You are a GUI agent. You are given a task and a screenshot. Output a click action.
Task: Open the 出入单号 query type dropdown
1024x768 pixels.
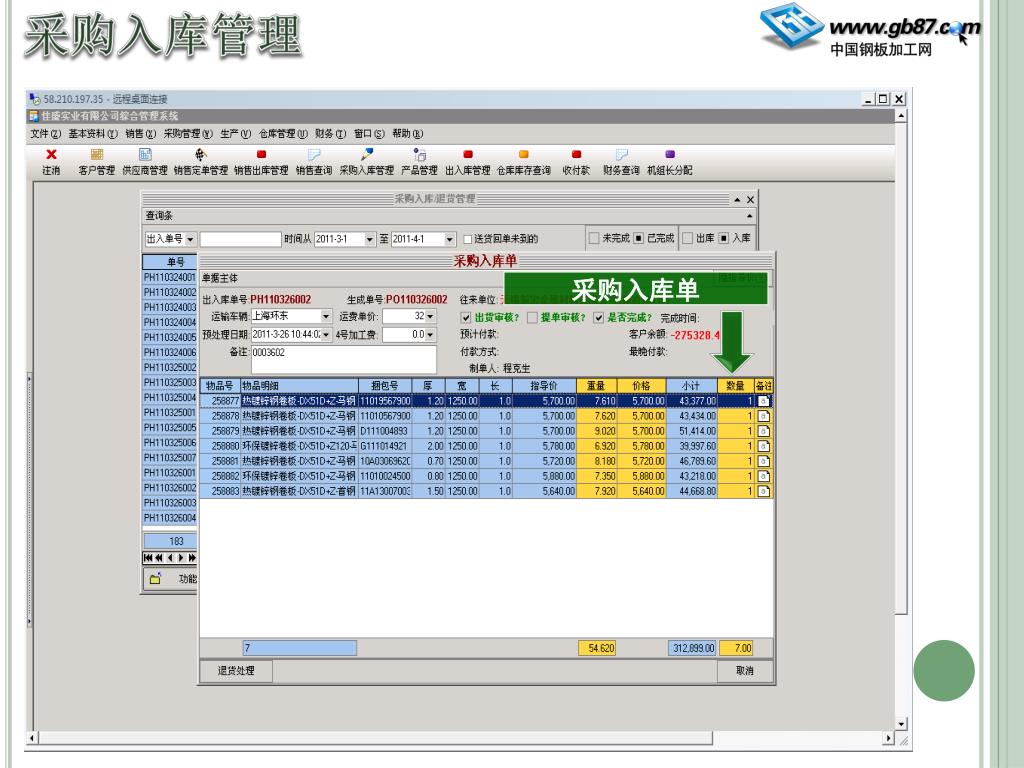[x=190, y=239]
